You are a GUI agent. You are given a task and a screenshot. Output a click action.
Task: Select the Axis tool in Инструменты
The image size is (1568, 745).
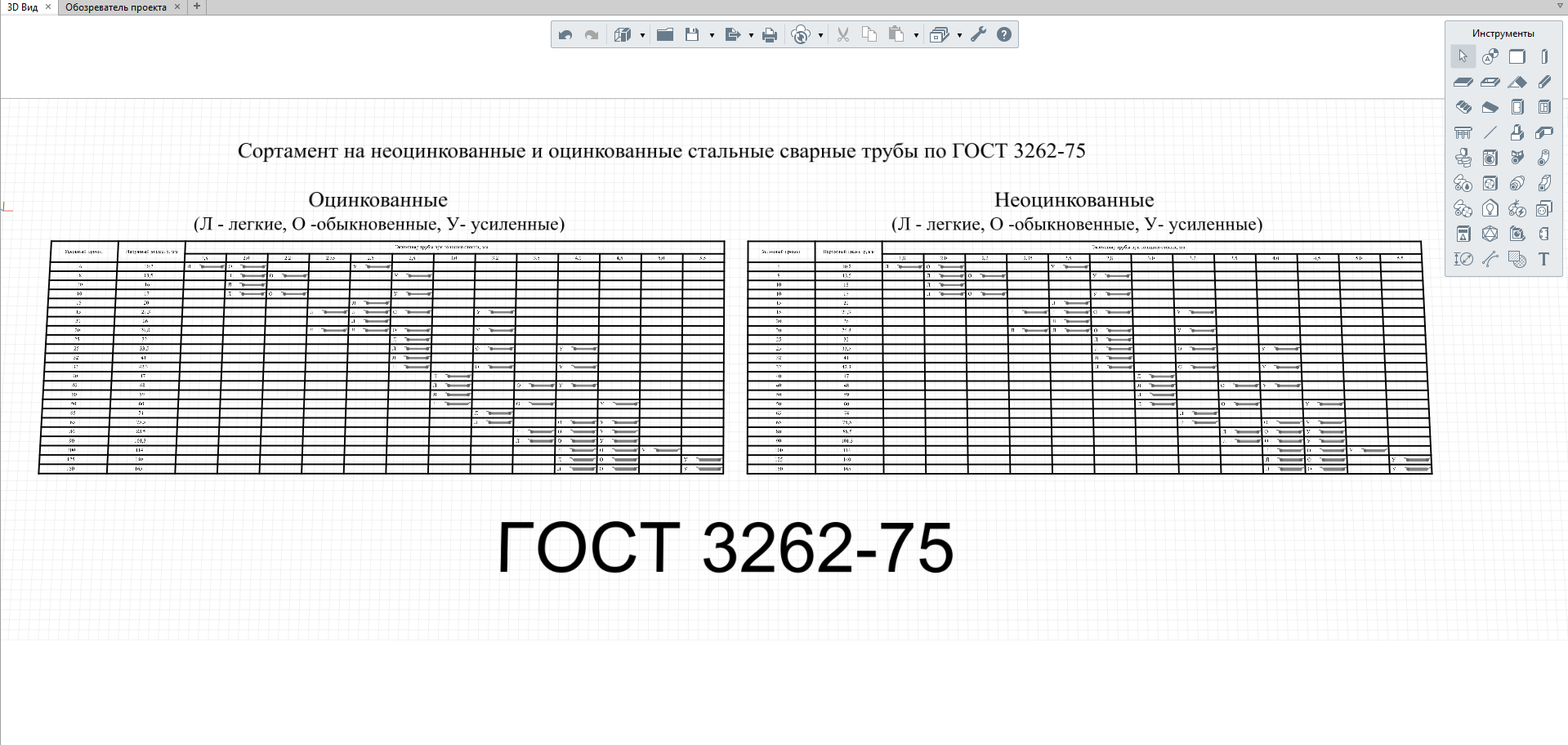[x=1490, y=56]
